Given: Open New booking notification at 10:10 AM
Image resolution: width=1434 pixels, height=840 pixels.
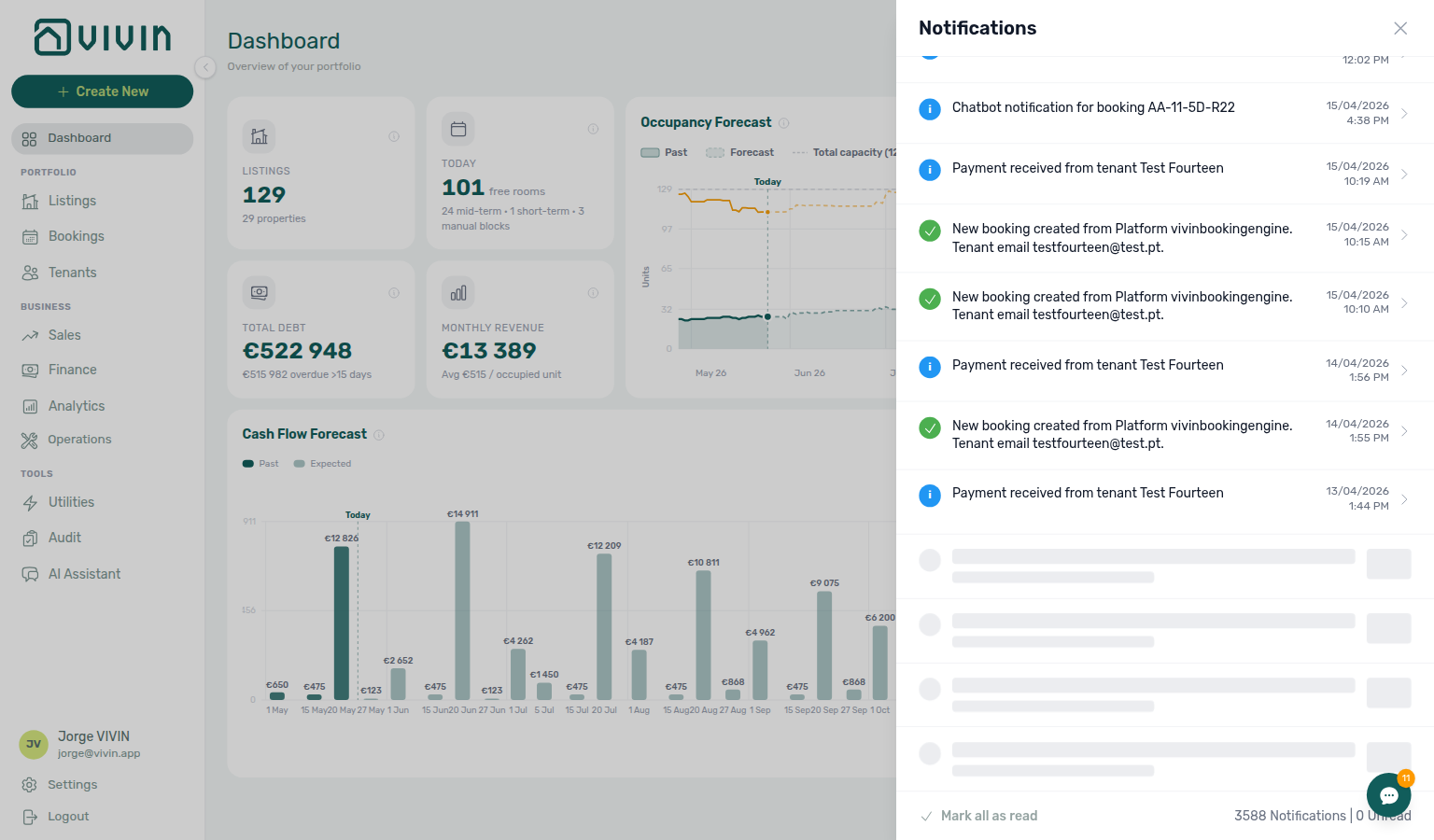Looking at the screenshot, I should pos(1164,306).
